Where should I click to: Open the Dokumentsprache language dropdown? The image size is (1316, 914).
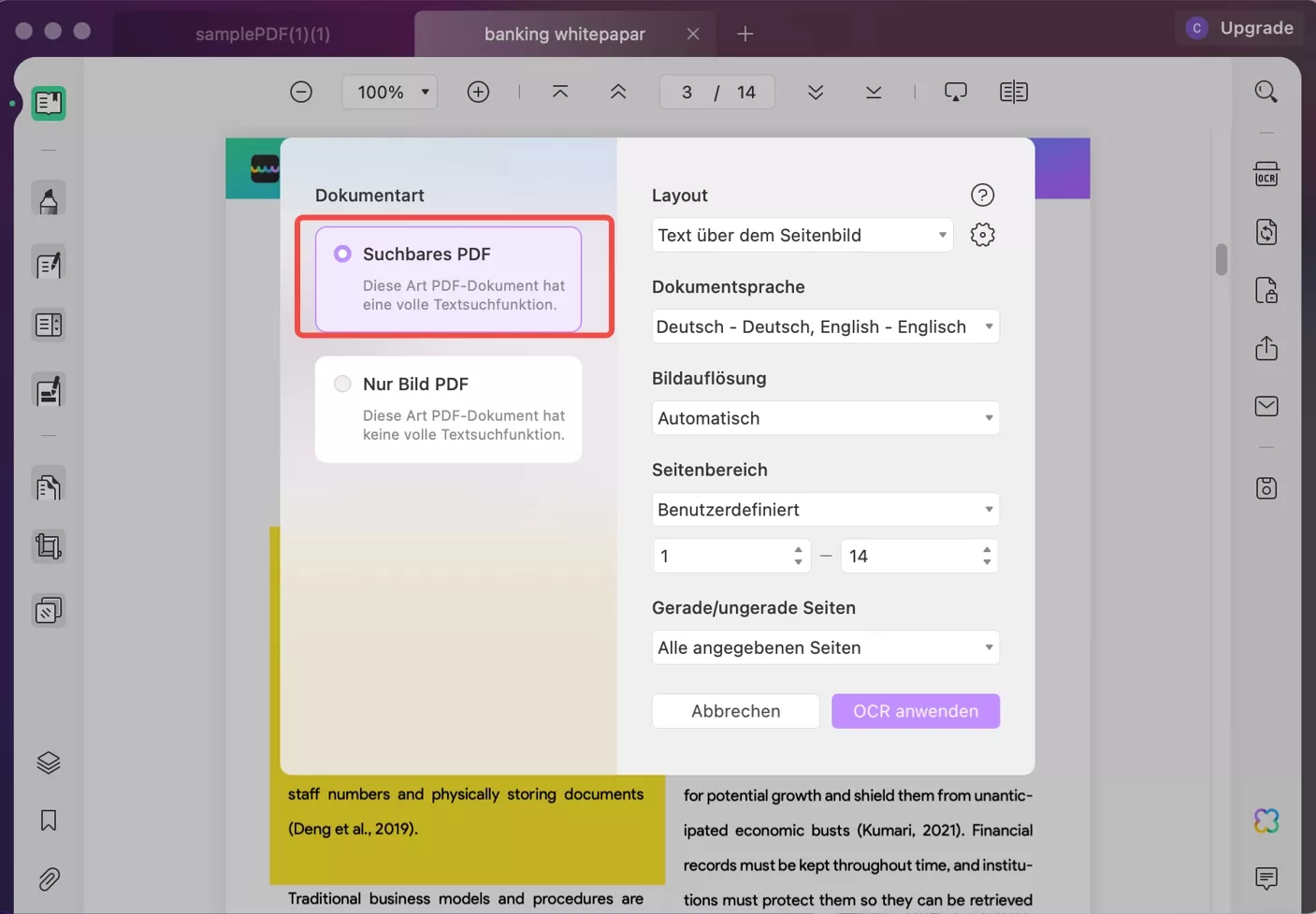click(826, 326)
